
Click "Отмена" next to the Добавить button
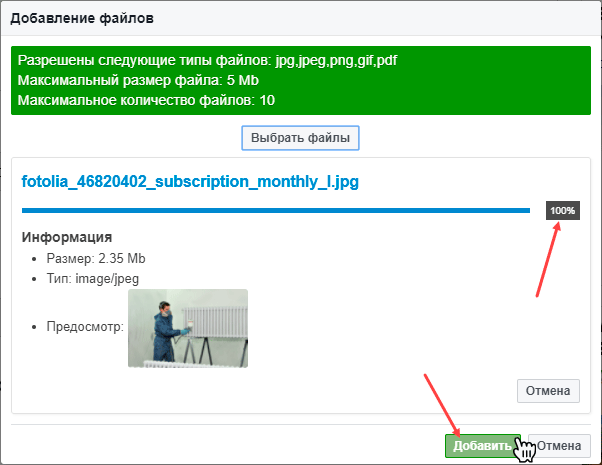pyautogui.click(x=560, y=446)
